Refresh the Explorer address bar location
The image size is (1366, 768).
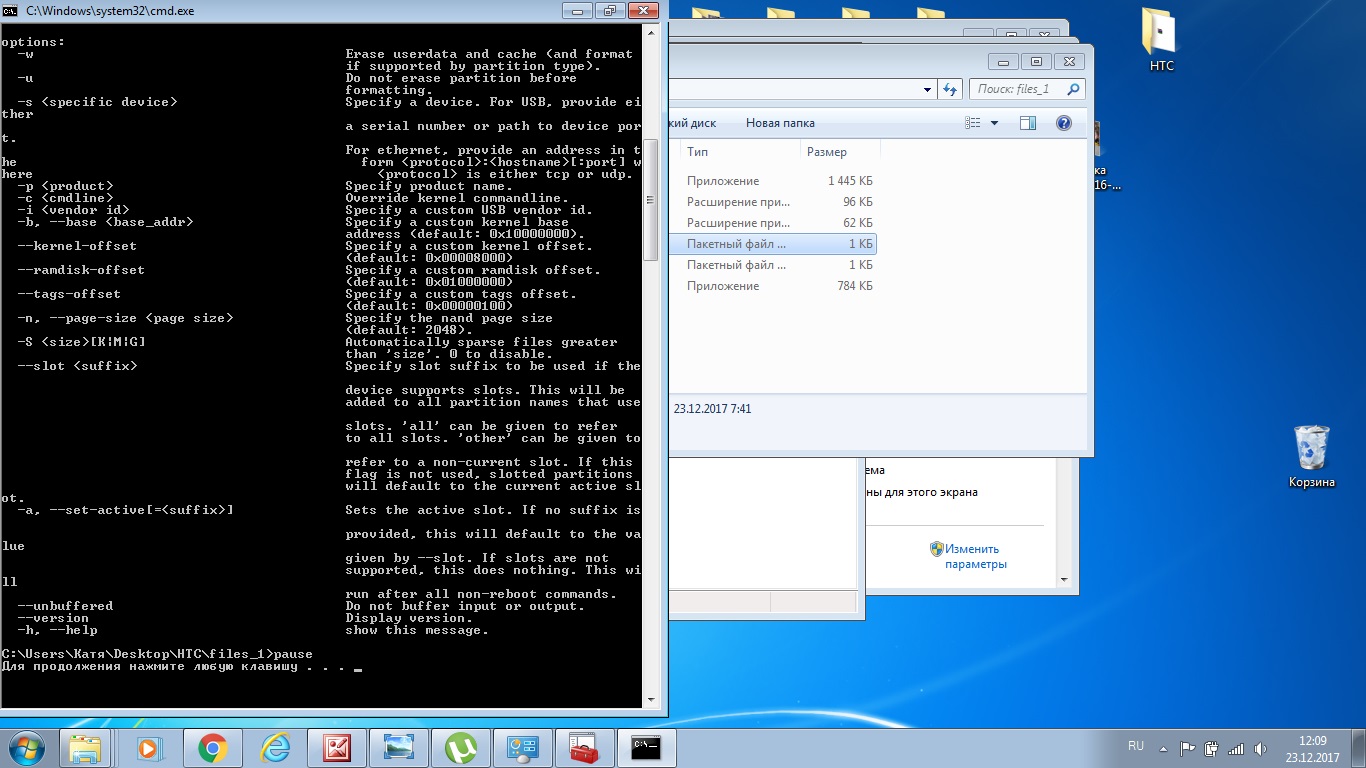[951, 89]
